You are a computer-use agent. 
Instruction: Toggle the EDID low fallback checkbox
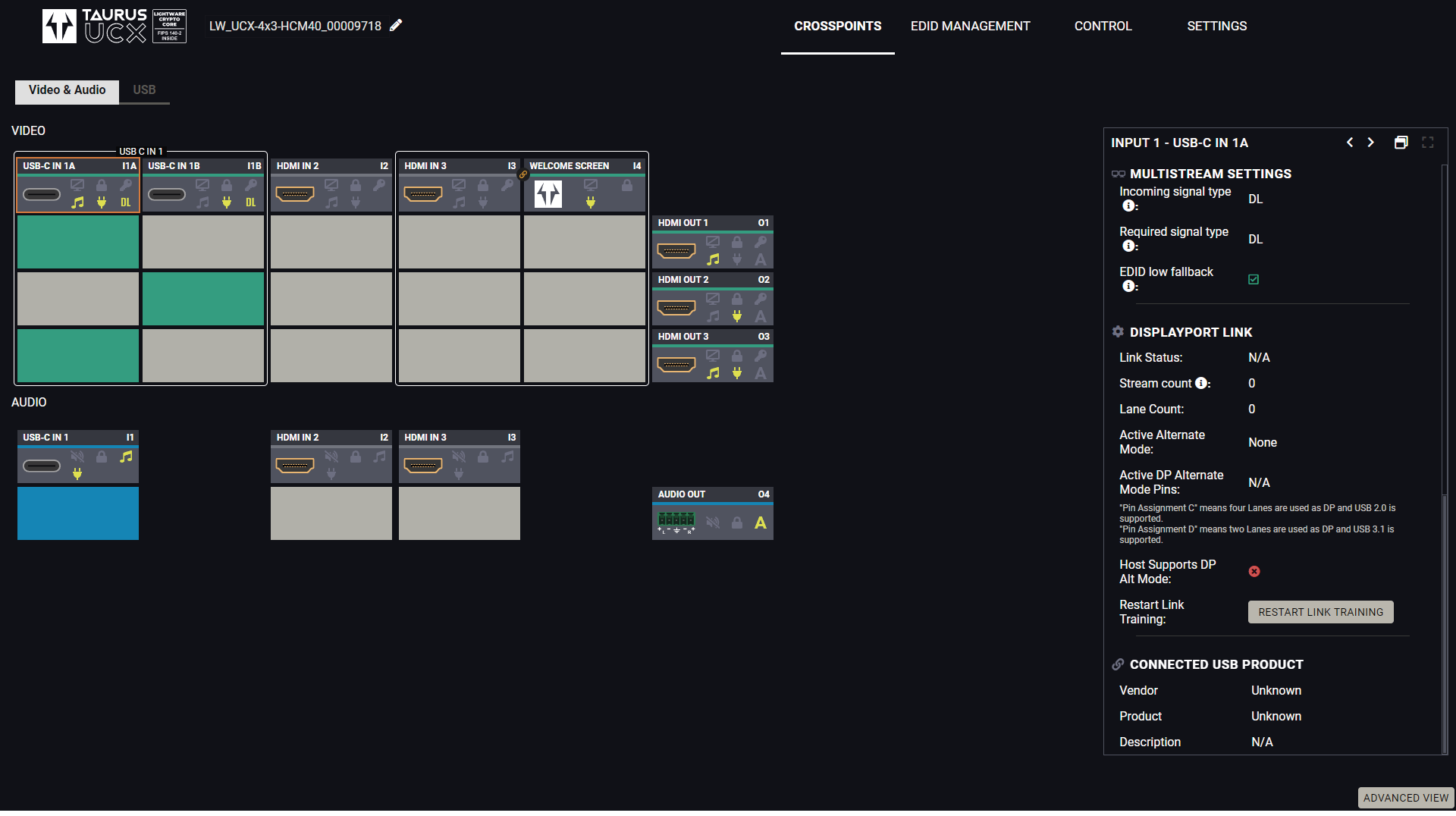[1254, 280]
